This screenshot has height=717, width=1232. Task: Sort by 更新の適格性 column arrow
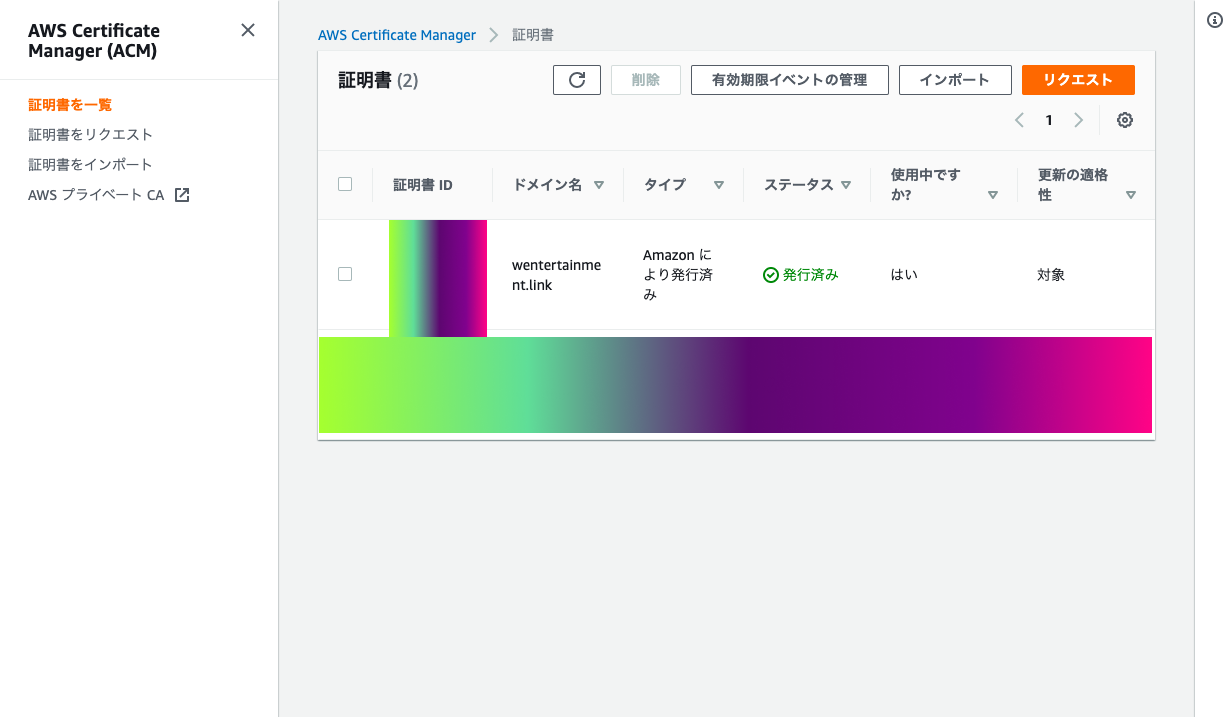[x=1131, y=195]
